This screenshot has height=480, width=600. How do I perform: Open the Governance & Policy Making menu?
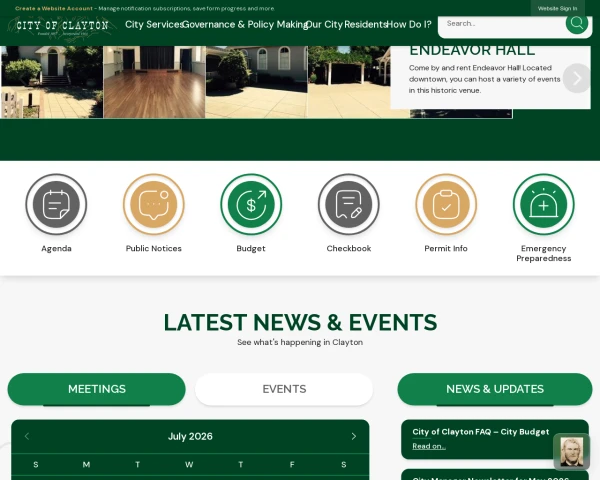pyautogui.click(x=245, y=24)
